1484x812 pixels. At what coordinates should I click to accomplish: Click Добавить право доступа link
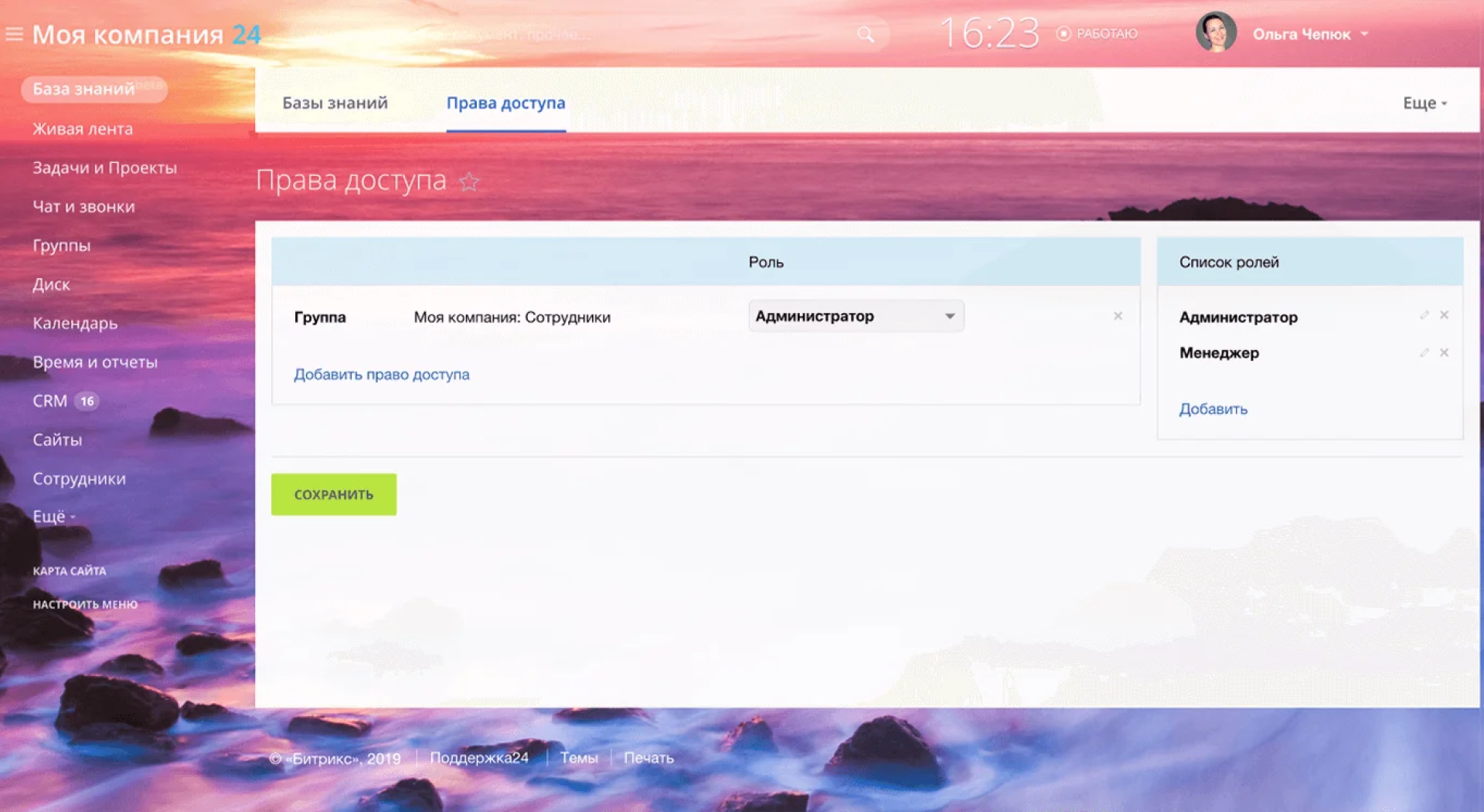[x=382, y=374]
